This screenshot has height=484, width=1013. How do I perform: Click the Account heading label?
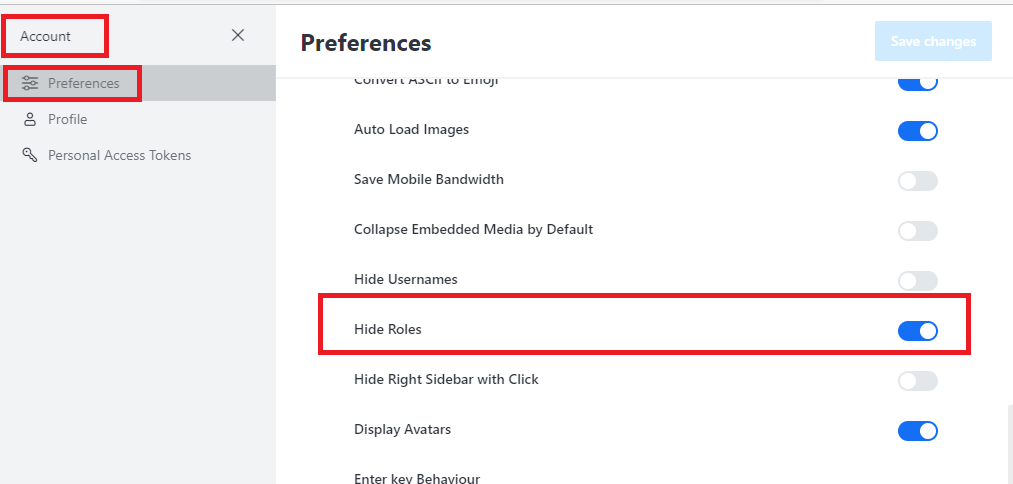46,36
